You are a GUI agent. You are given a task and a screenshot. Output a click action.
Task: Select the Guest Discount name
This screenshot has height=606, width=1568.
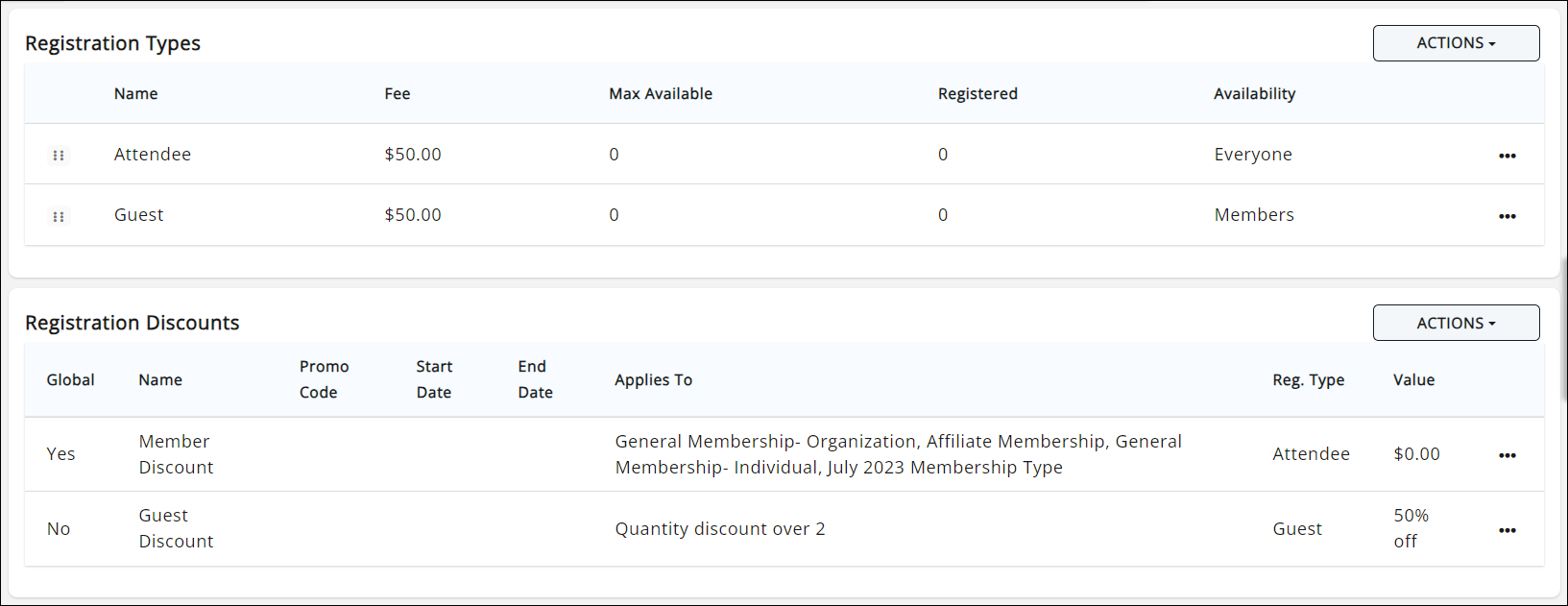175,528
